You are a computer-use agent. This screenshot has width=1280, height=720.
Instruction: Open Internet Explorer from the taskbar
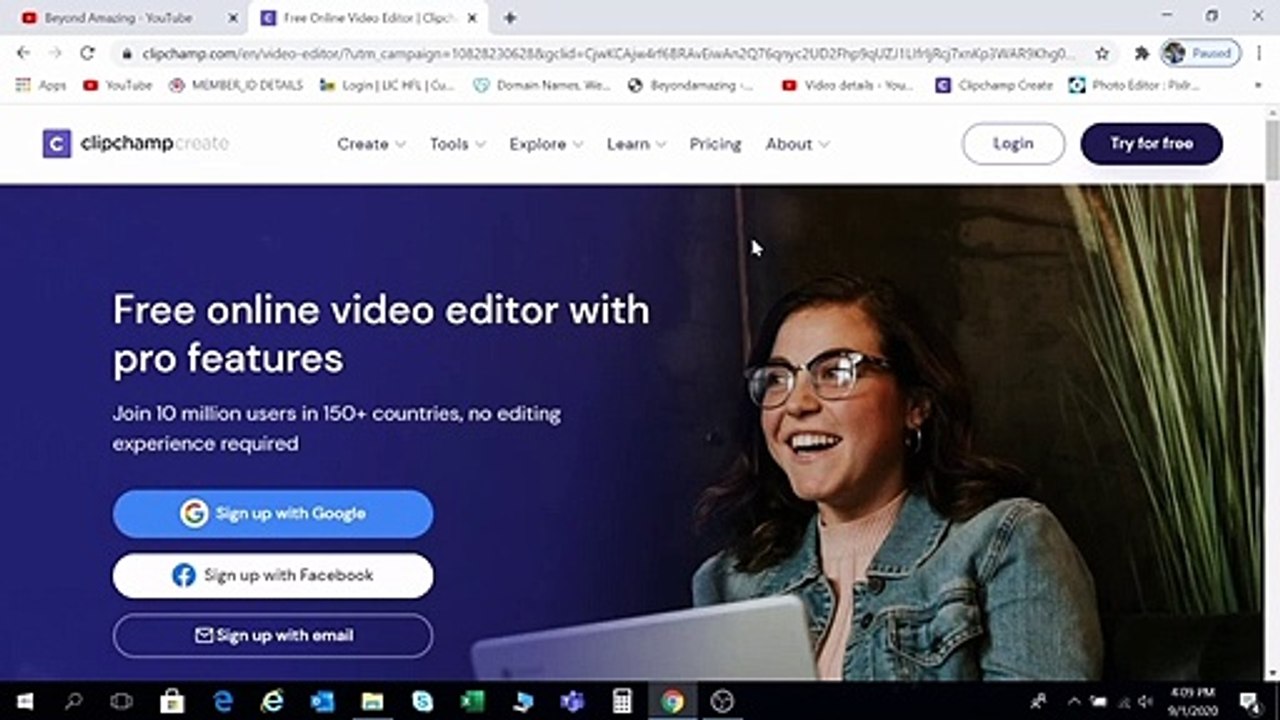[x=272, y=701]
